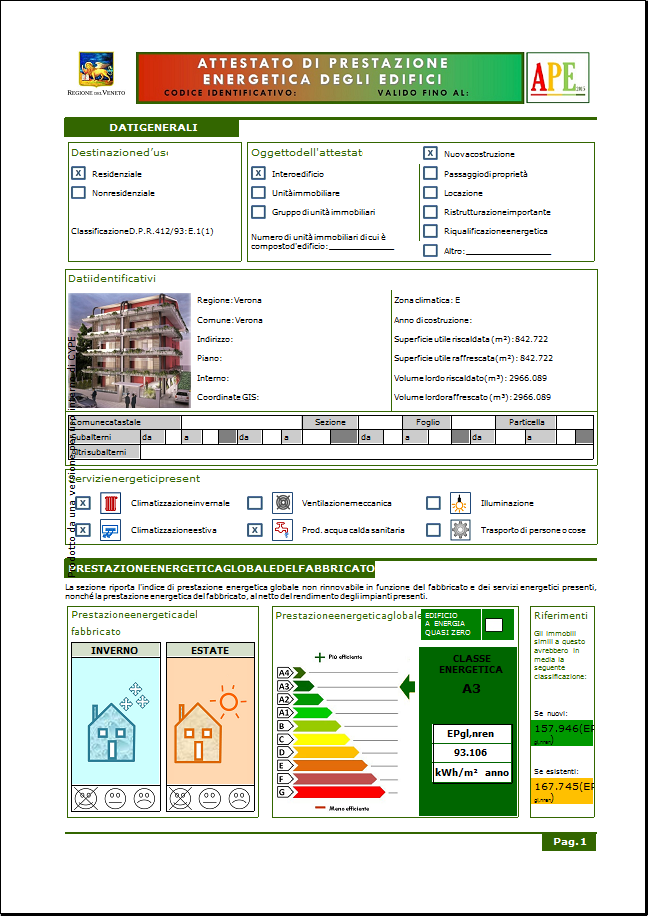This screenshot has width=648, height=916.
Task: Click the crossed-out happy face under INVERNO
Action: point(85,798)
